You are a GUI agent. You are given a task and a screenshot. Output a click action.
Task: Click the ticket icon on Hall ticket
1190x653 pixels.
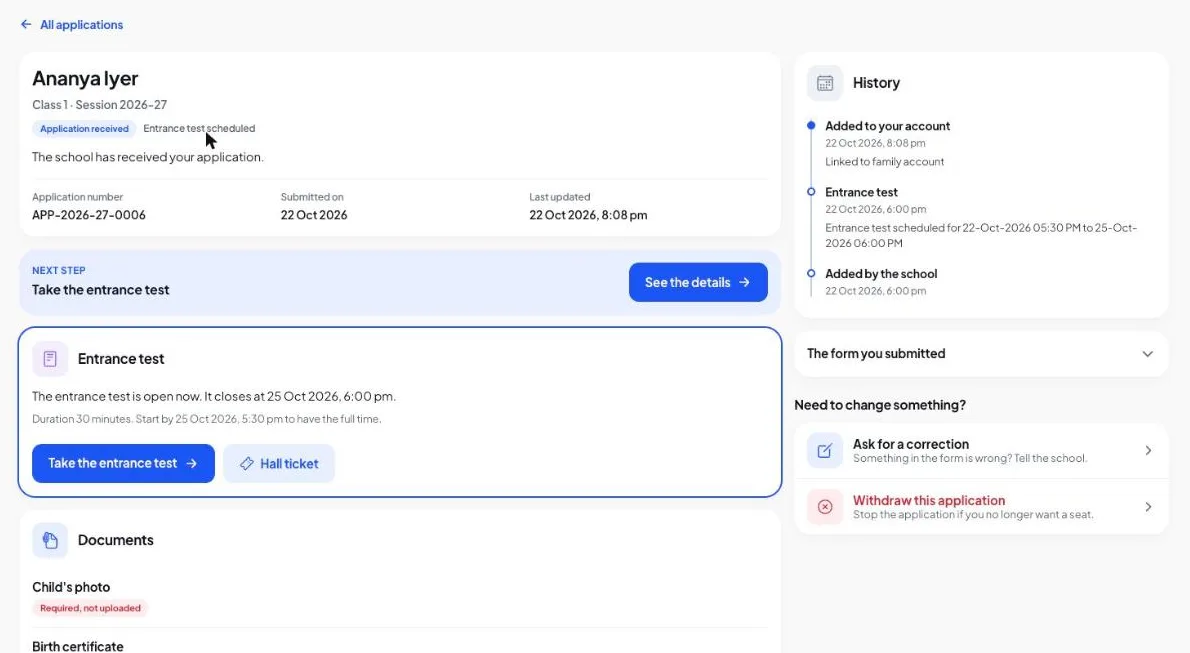click(247, 463)
